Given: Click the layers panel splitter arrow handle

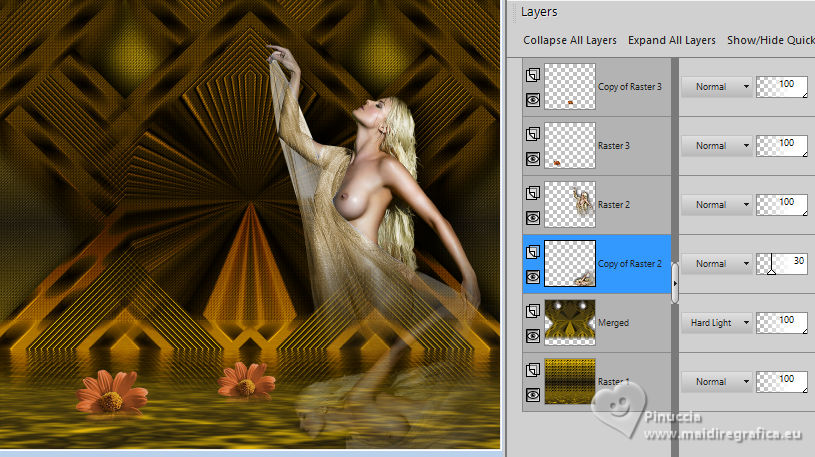Looking at the screenshot, I should coord(675,283).
